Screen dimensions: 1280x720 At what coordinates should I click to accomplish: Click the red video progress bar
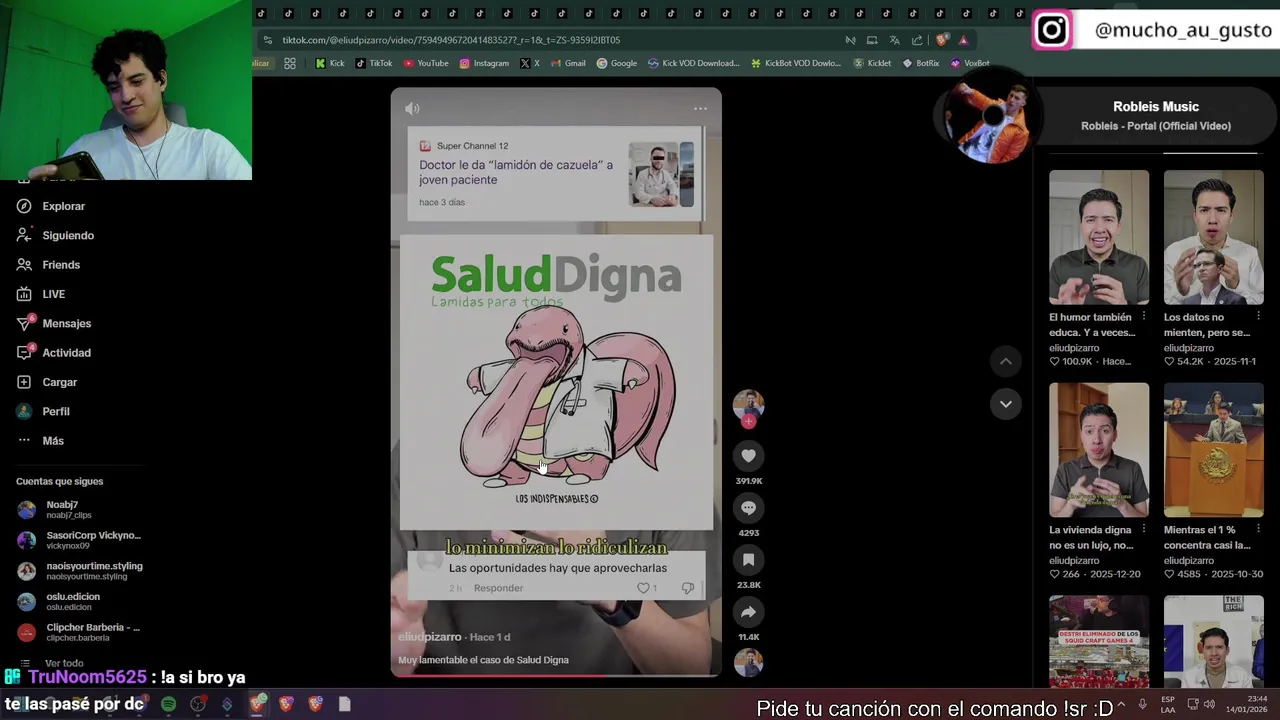pos(556,675)
